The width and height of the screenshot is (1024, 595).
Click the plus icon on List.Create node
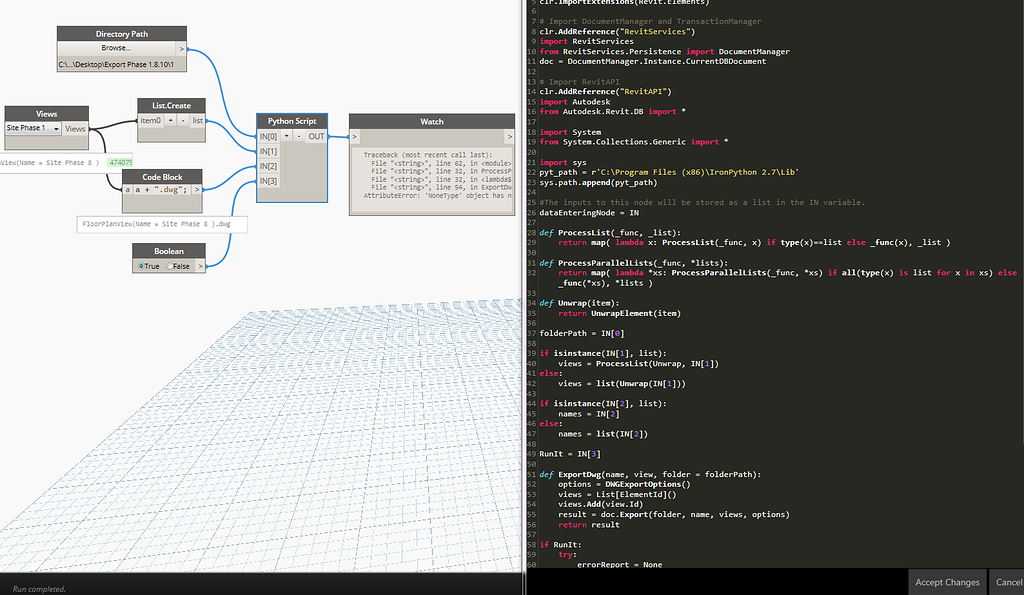tap(170, 121)
